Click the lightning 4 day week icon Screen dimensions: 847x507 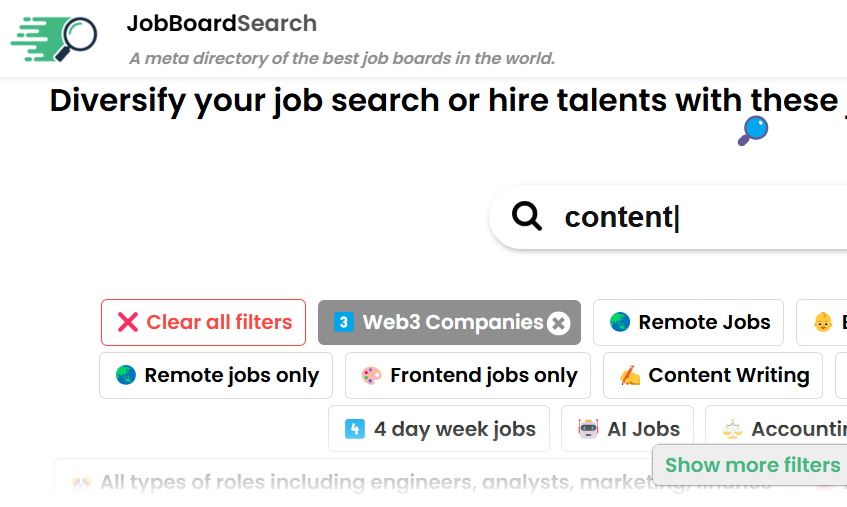pos(355,429)
